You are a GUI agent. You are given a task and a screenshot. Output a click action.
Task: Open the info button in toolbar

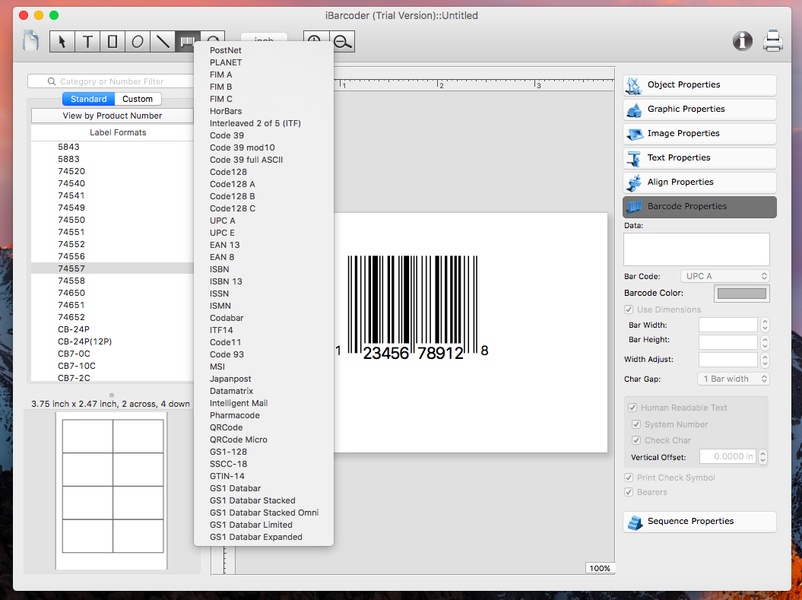click(742, 41)
